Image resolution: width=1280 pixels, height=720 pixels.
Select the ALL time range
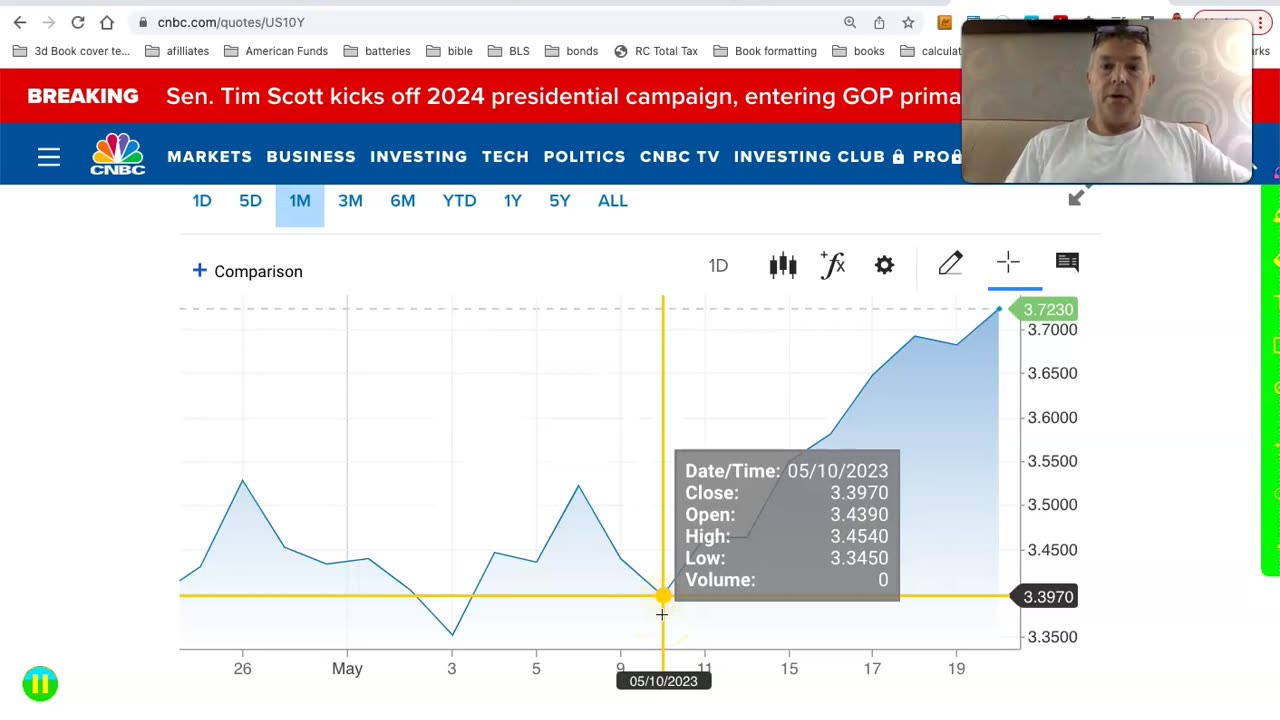(x=613, y=201)
